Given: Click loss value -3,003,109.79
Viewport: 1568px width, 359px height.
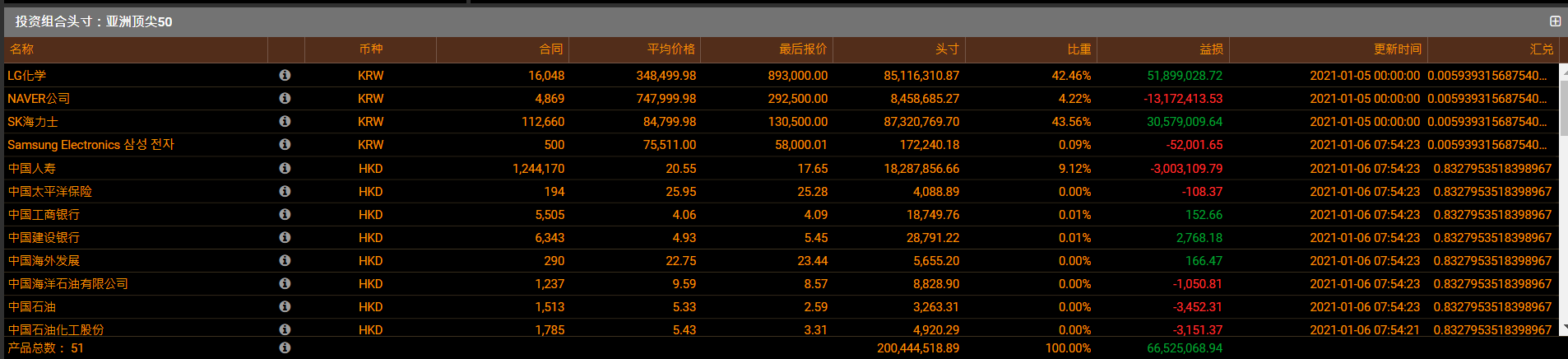Looking at the screenshot, I should (1186, 168).
